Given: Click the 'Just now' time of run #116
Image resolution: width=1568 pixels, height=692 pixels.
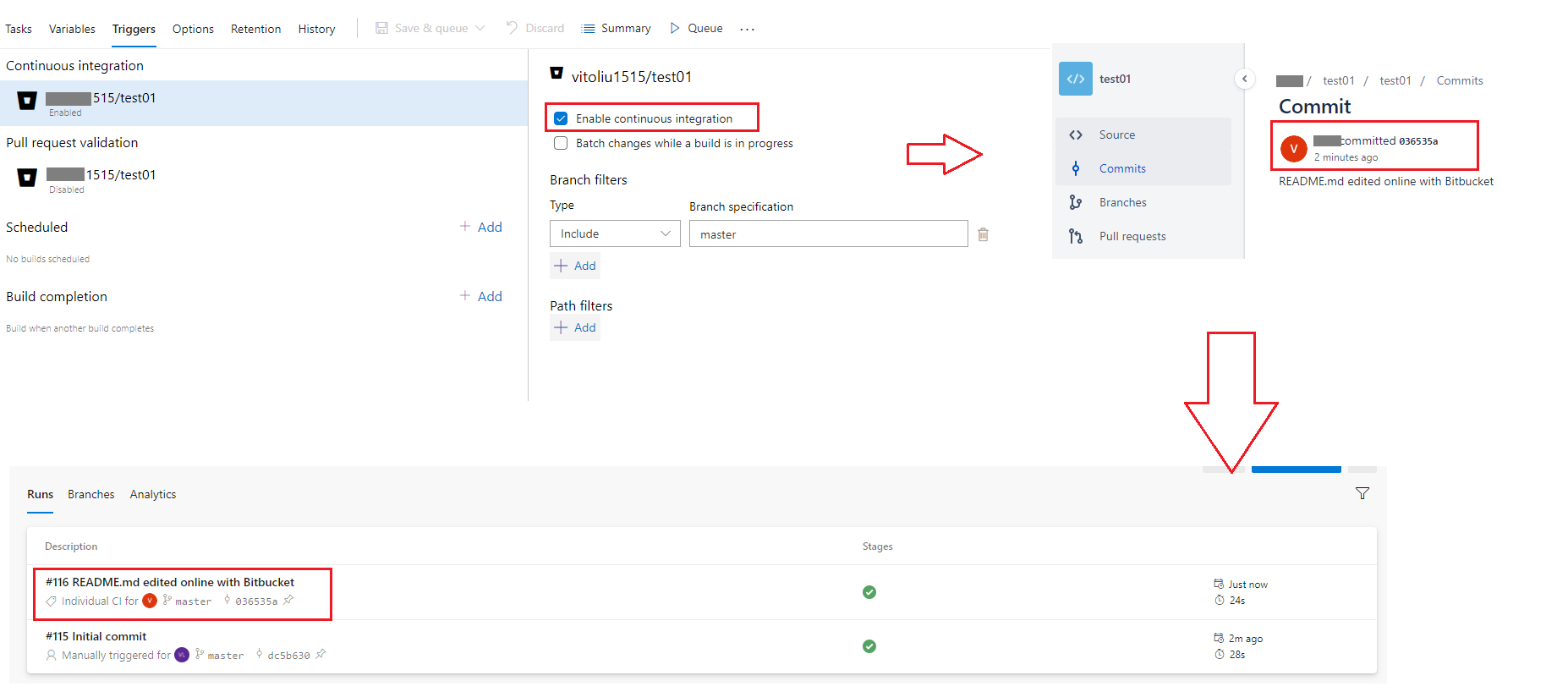Looking at the screenshot, I should 1248,585.
